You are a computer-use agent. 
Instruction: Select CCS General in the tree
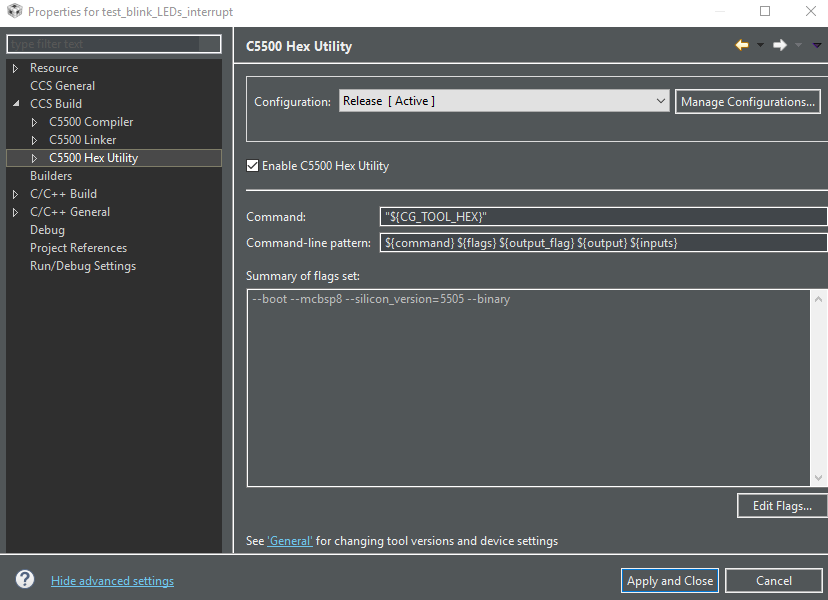coord(62,86)
